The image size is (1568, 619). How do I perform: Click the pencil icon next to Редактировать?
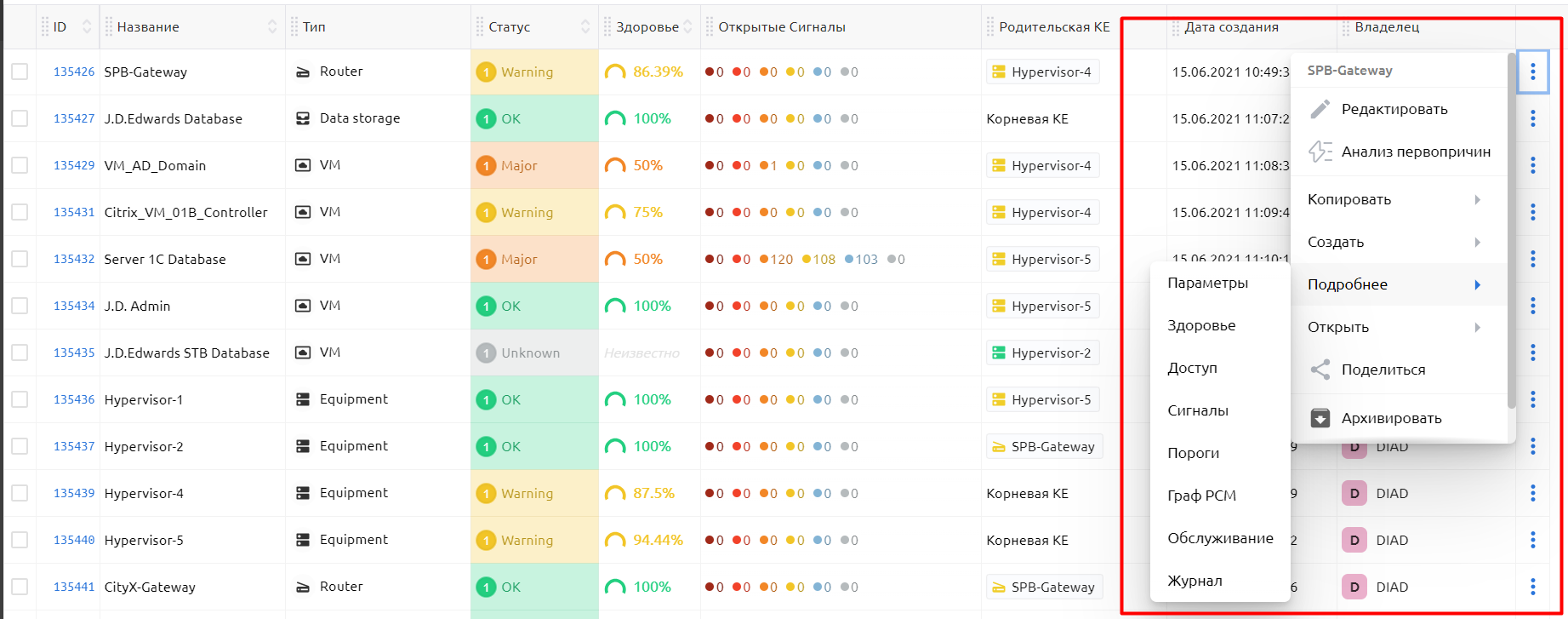point(1320,109)
